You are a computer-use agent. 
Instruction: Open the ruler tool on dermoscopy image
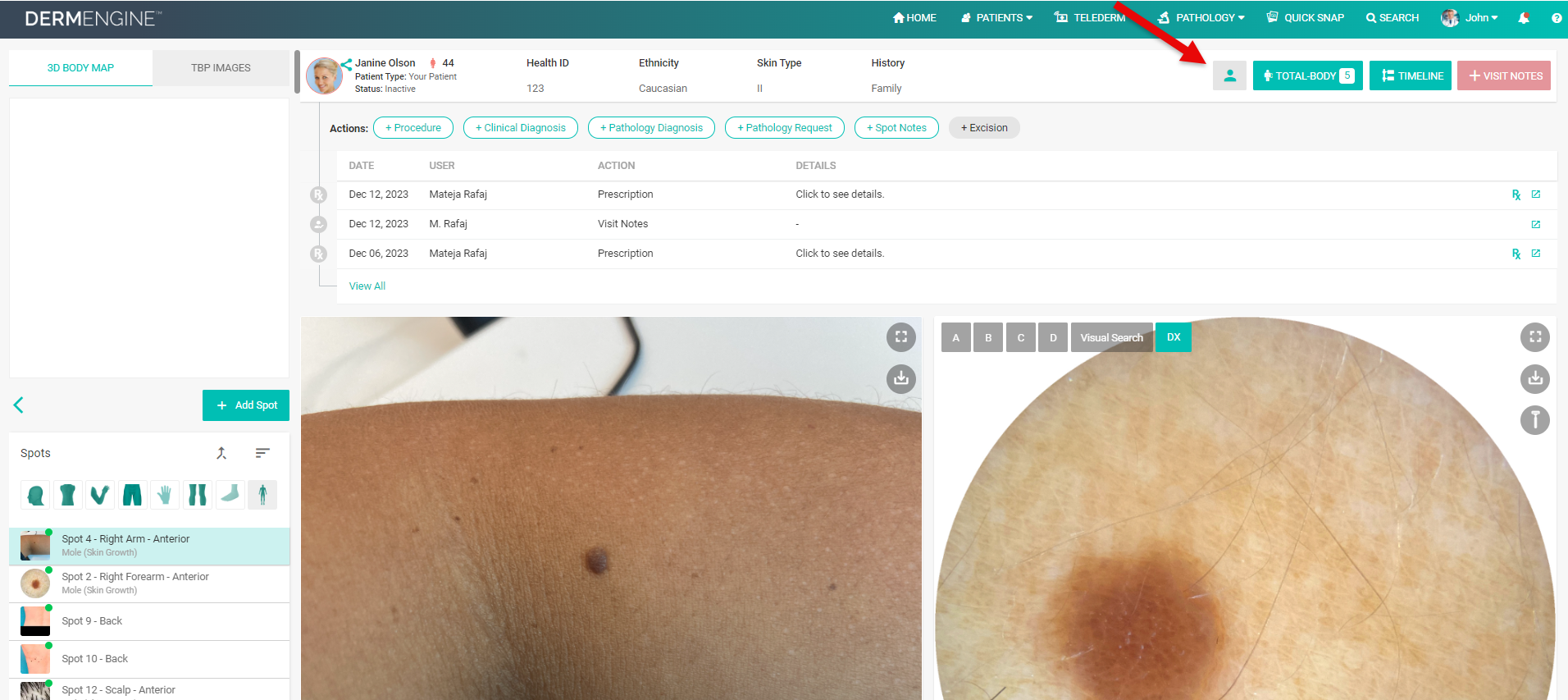tap(1535, 420)
